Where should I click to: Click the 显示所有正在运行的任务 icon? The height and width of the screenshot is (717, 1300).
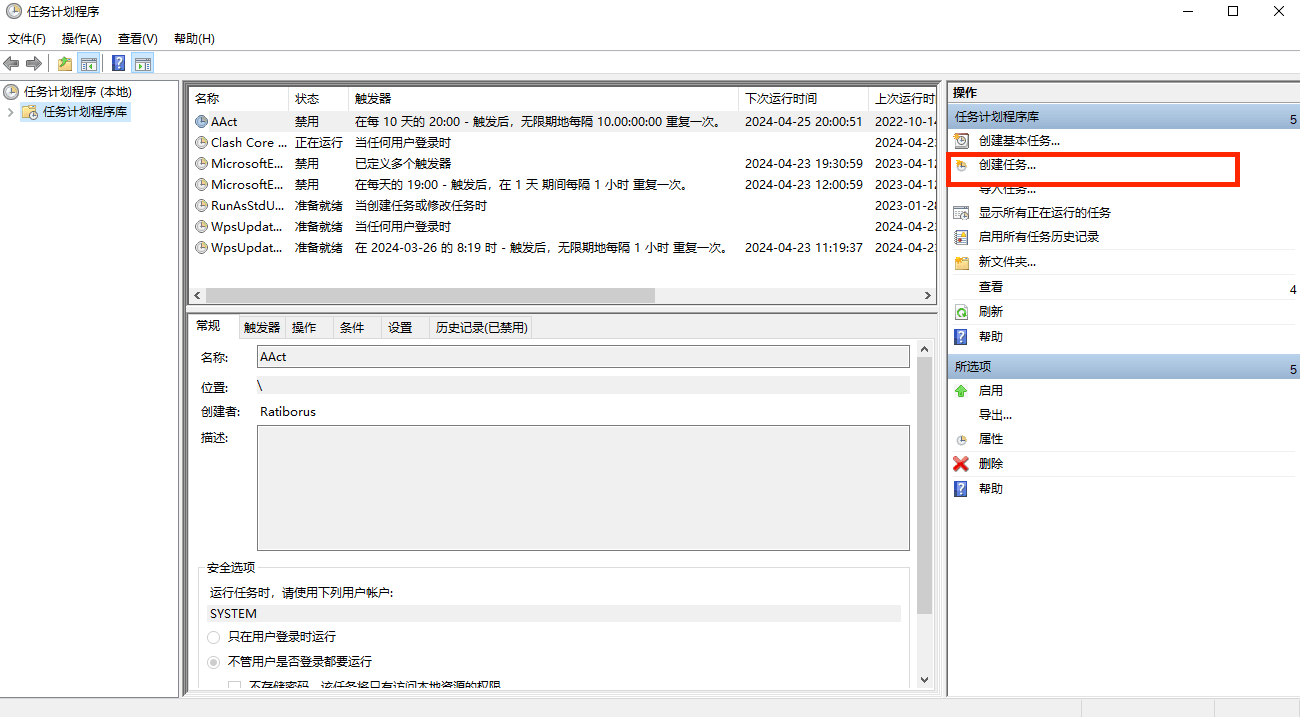point(961,213)
